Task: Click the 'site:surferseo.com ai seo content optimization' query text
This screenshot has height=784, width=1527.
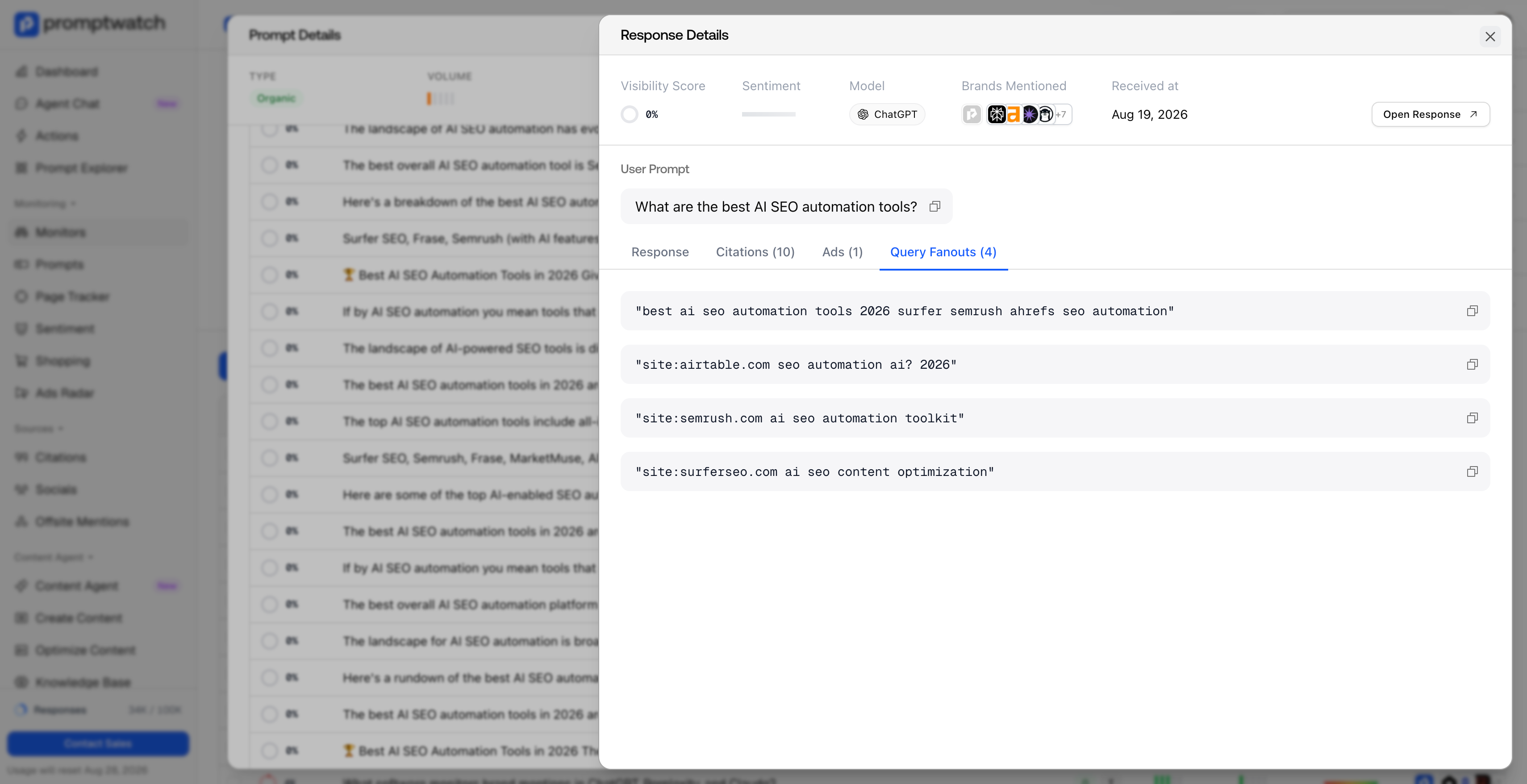Action: coord(814,472)
